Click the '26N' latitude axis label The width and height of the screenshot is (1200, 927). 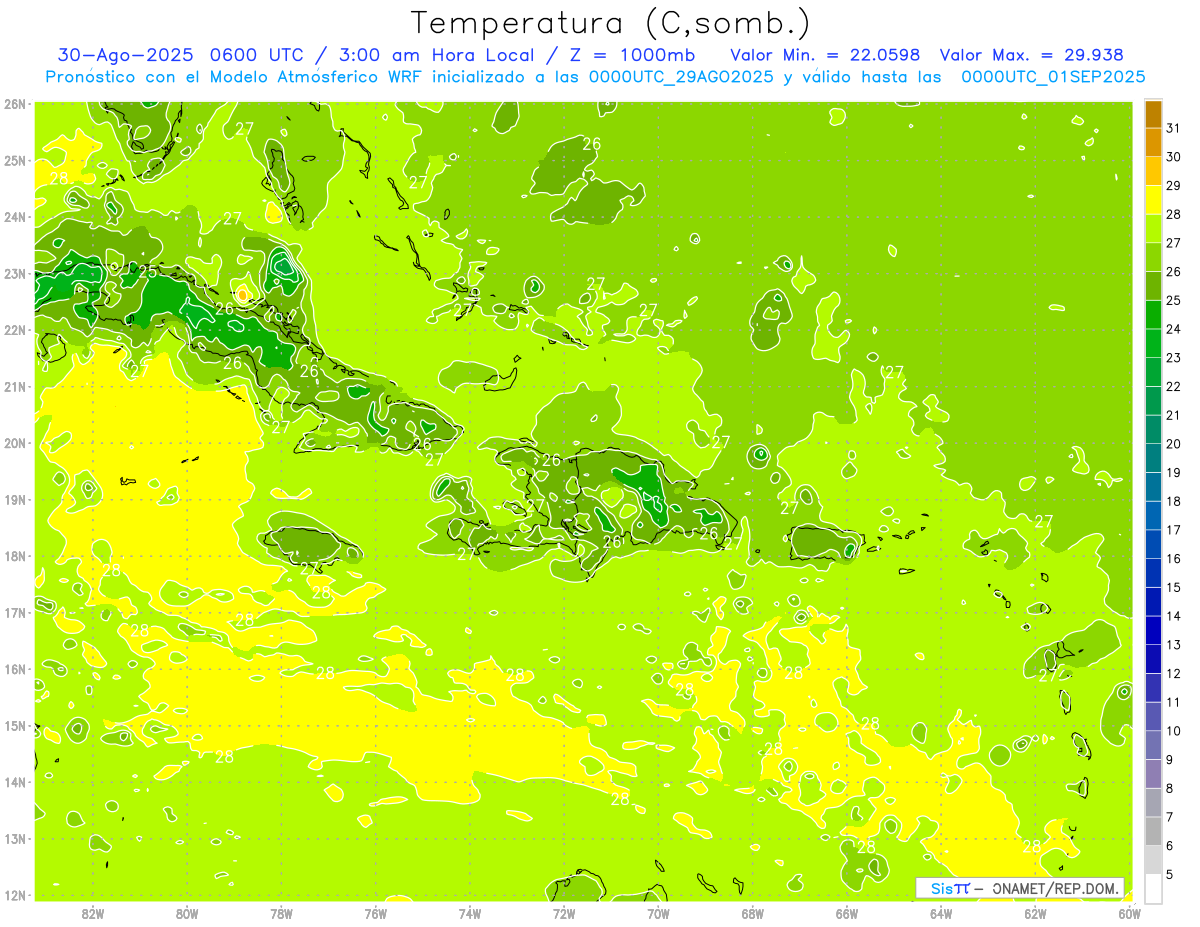[15, 104]
